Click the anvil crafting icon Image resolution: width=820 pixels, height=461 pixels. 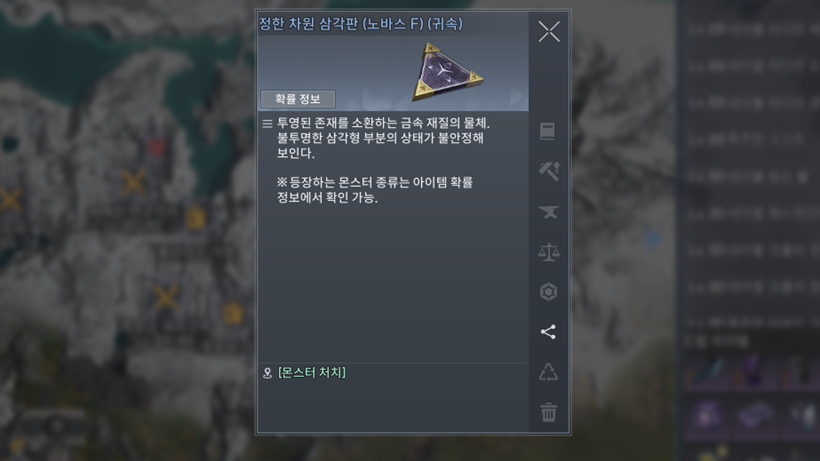(548, 212)
